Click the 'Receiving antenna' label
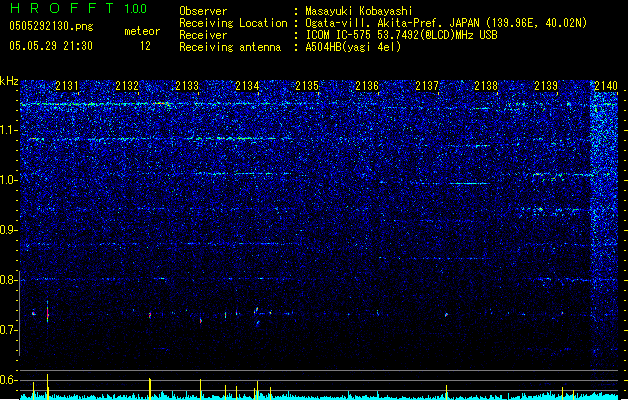 230,47
